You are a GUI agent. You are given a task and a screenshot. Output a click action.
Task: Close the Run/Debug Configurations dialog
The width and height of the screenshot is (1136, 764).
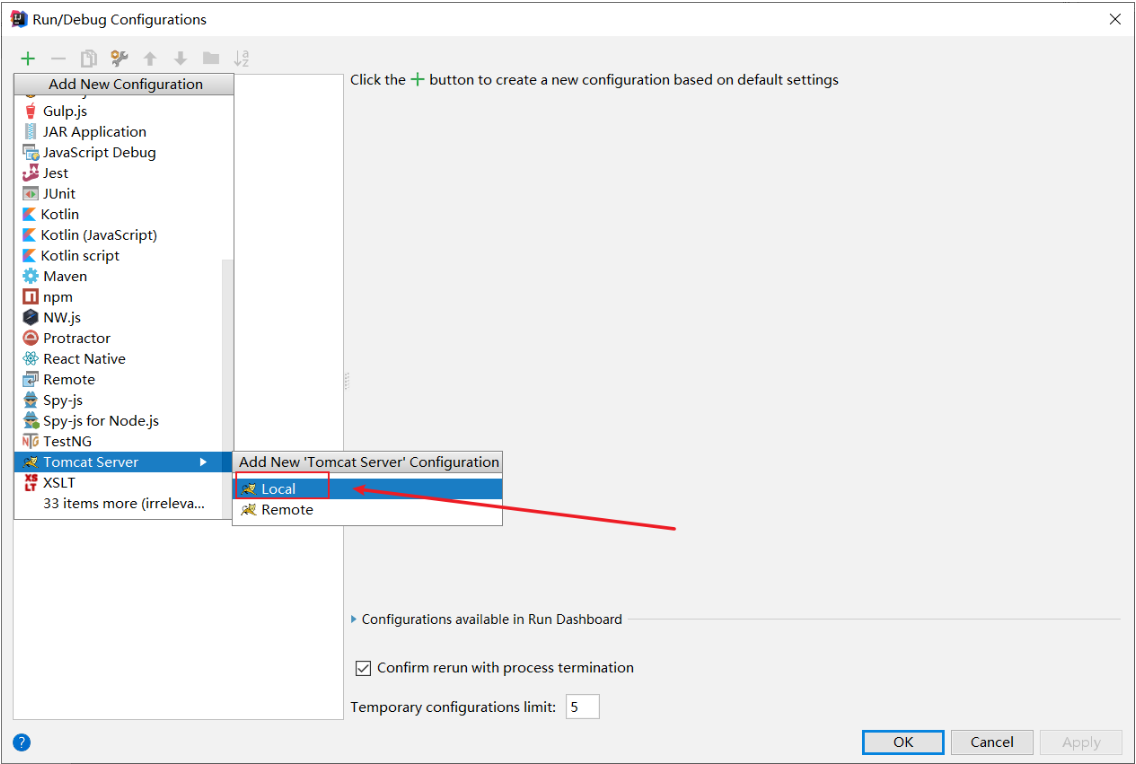(1115, 20)
